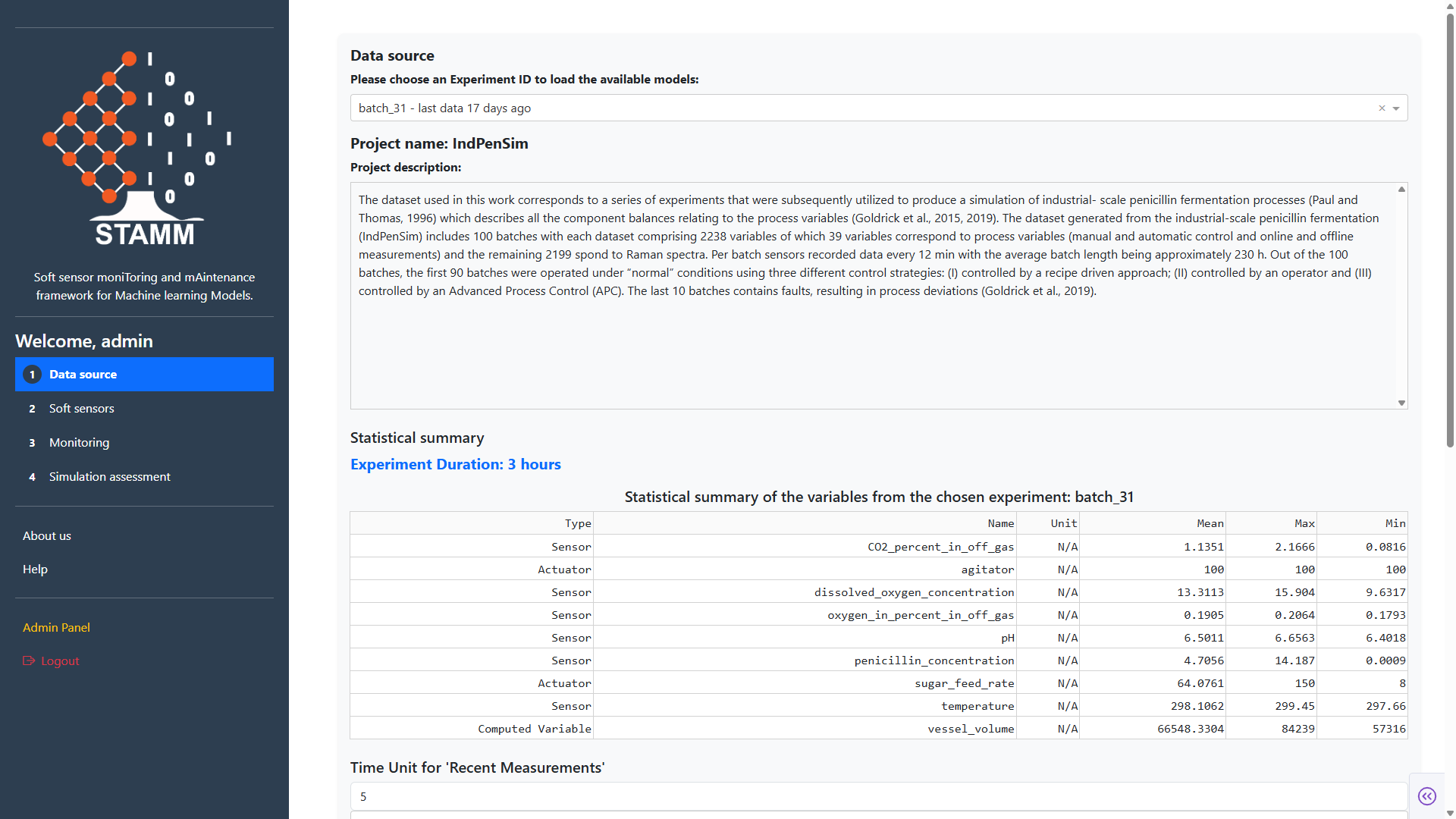1456x819 pixels.
Task: Click the collapse double-chevron circle icon
Action: 1426,796
